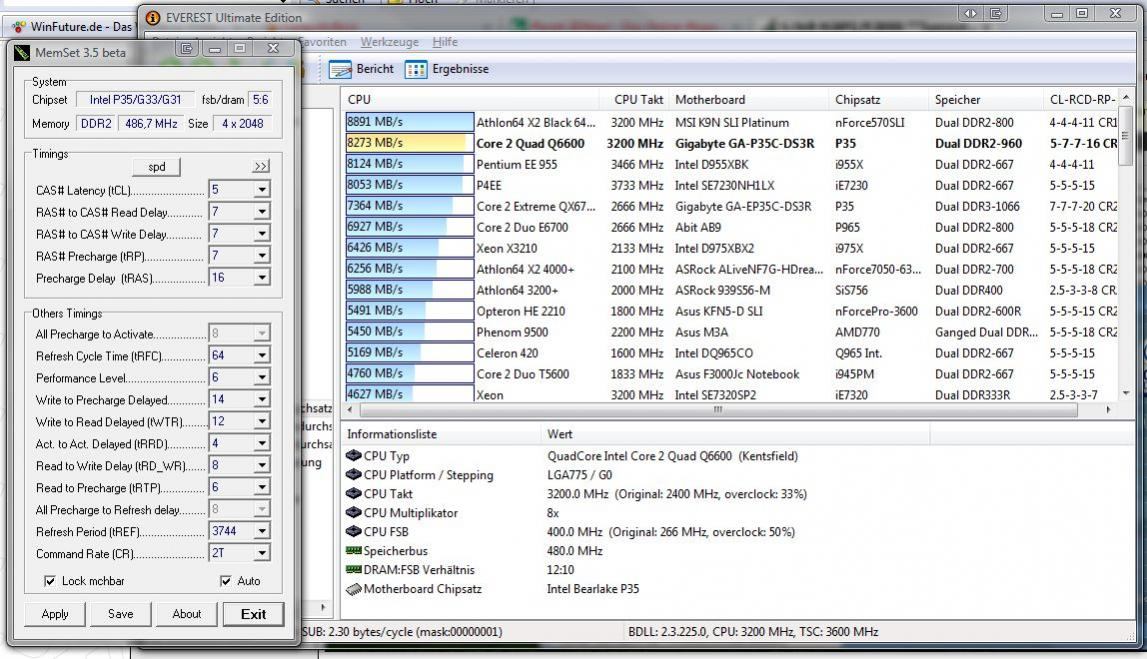
Task: Click the Exit button in MemSet
Action: [x=253, y=614]
